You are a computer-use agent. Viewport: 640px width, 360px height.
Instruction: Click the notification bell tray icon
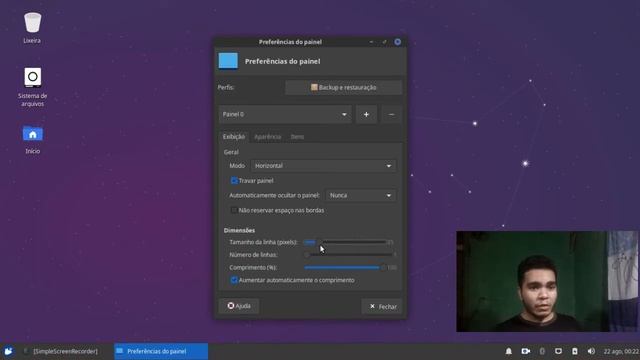coord(509,351)
